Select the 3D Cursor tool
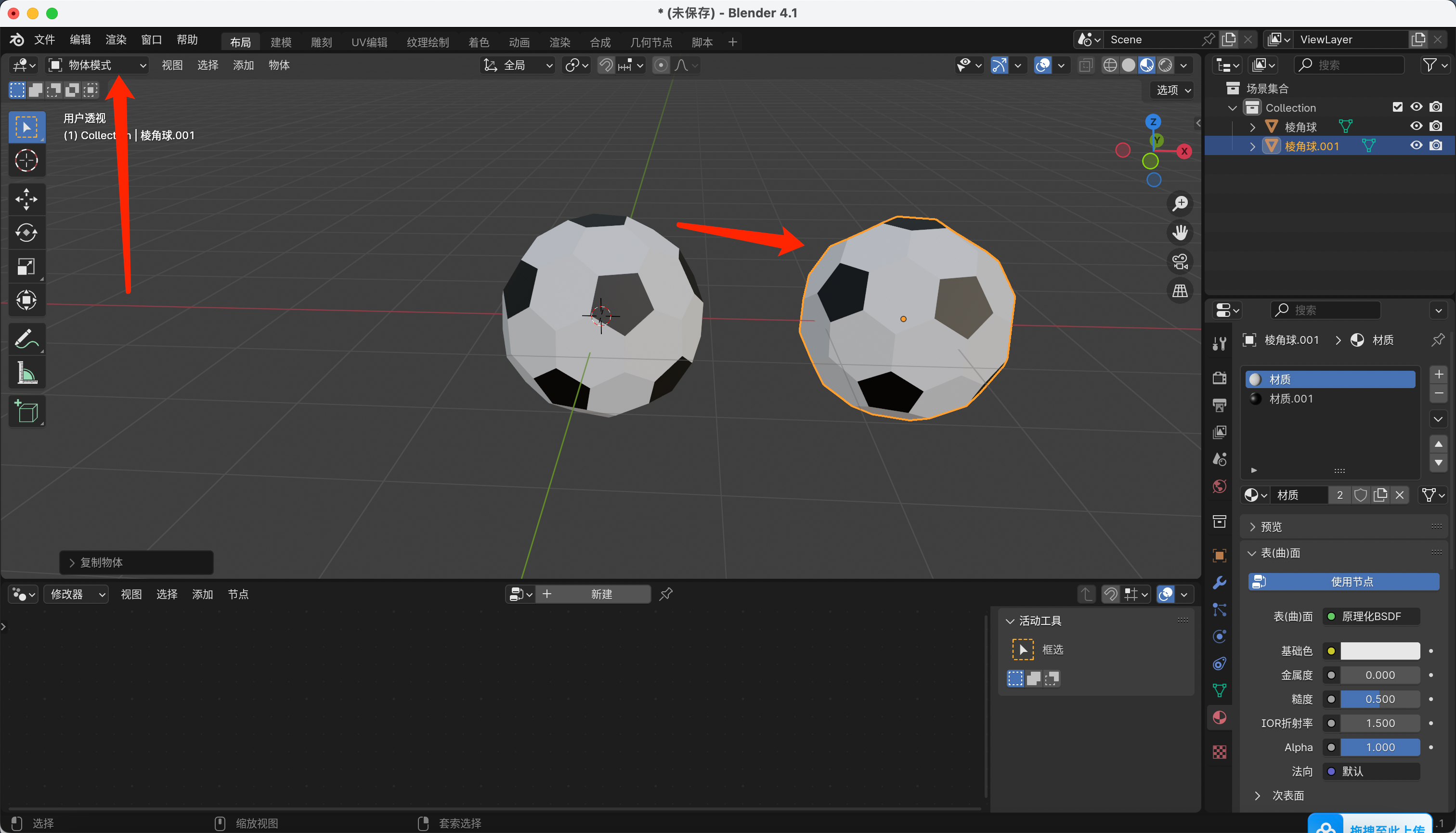The height and width of the screenshot is (833, 1456). click(x=26, y=161)
